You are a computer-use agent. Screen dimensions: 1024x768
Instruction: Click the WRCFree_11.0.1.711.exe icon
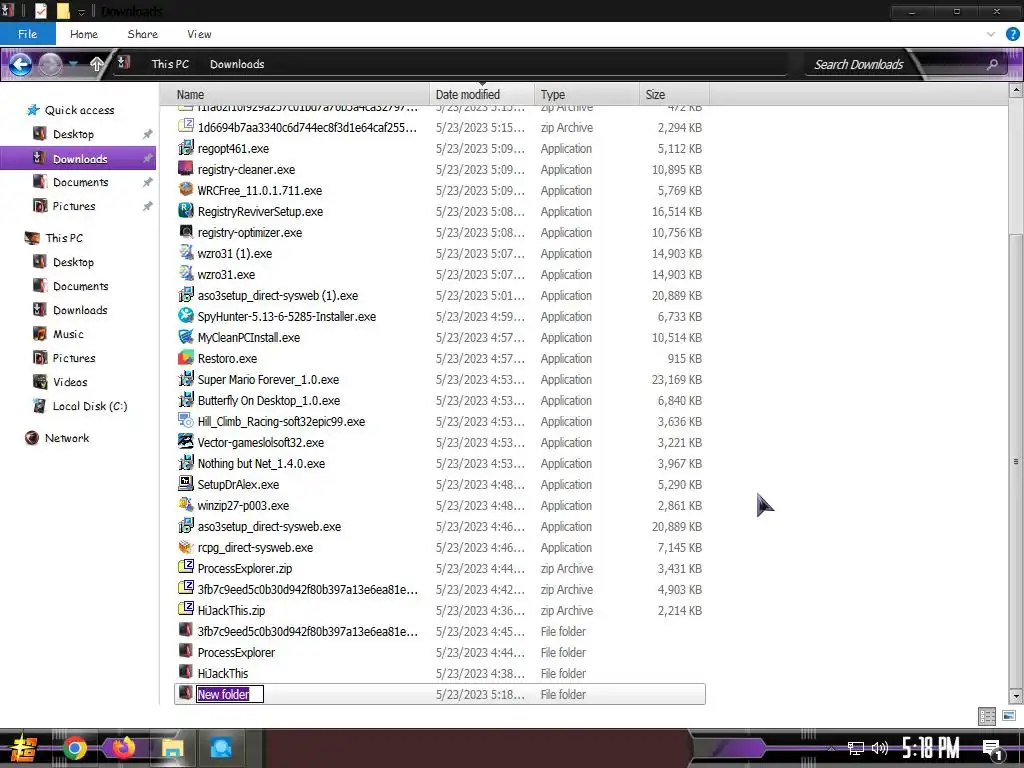coord(186,190)
